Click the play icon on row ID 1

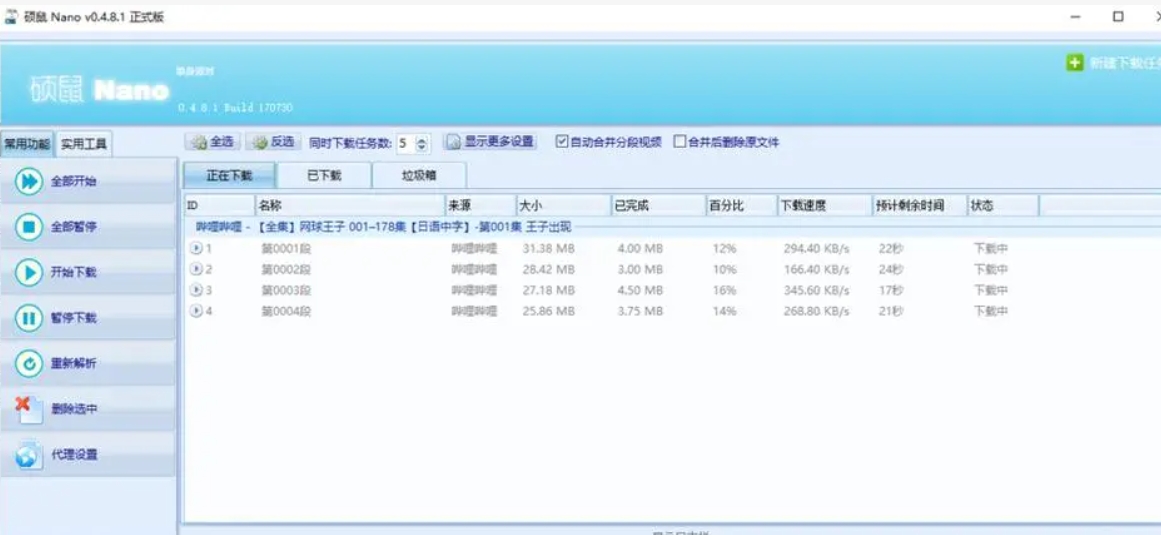[196, 249]
